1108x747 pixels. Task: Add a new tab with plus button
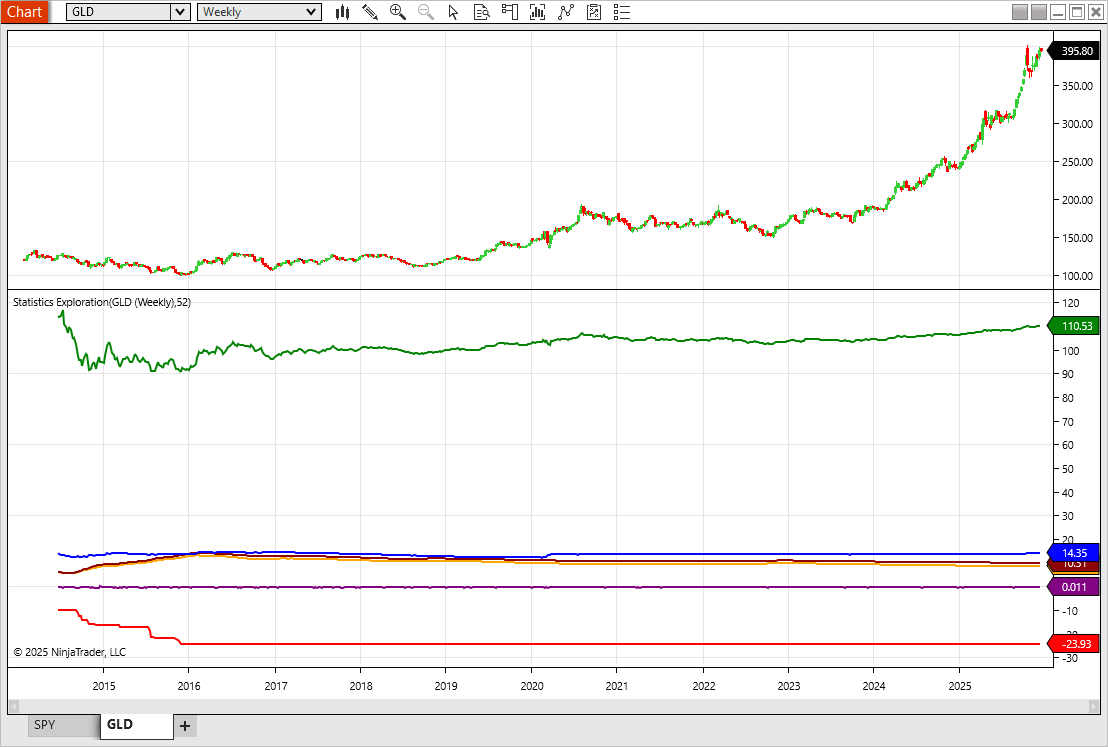click(184, 725)
